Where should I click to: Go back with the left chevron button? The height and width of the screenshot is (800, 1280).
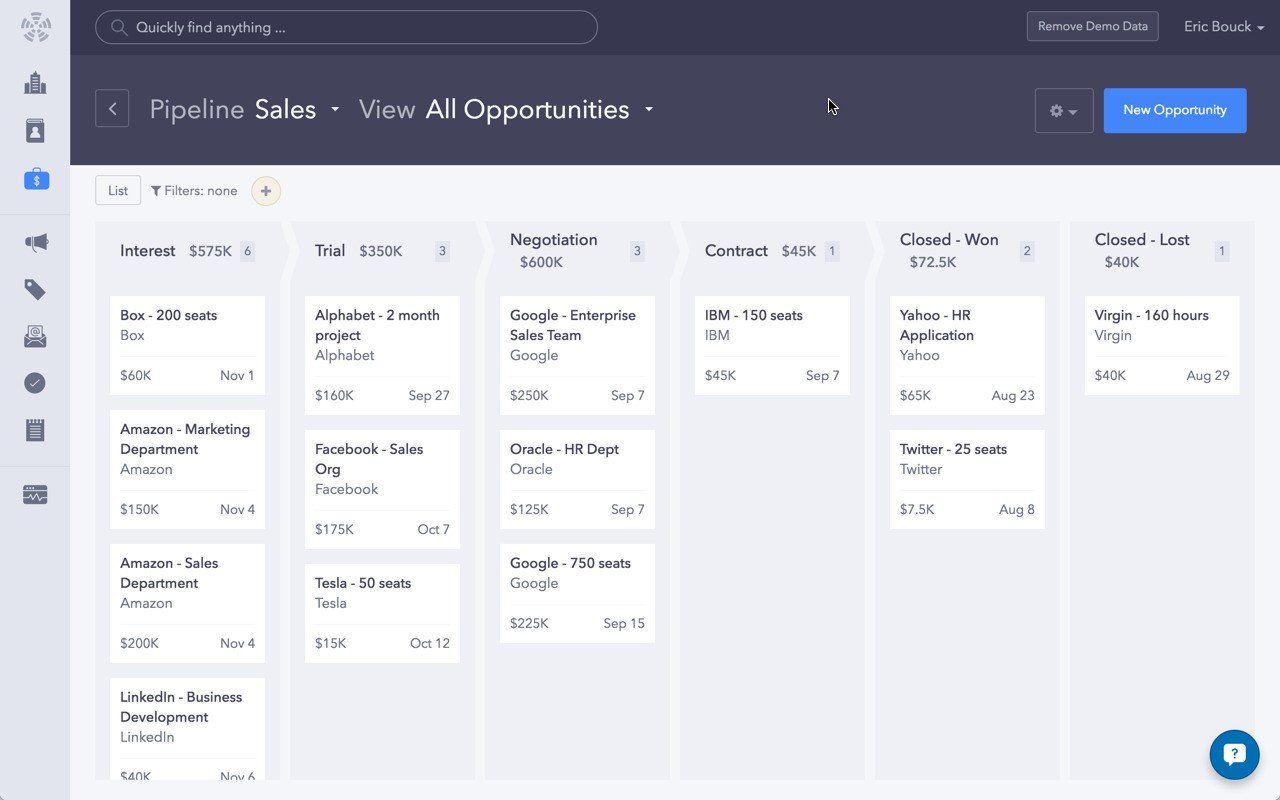point(112,109)
